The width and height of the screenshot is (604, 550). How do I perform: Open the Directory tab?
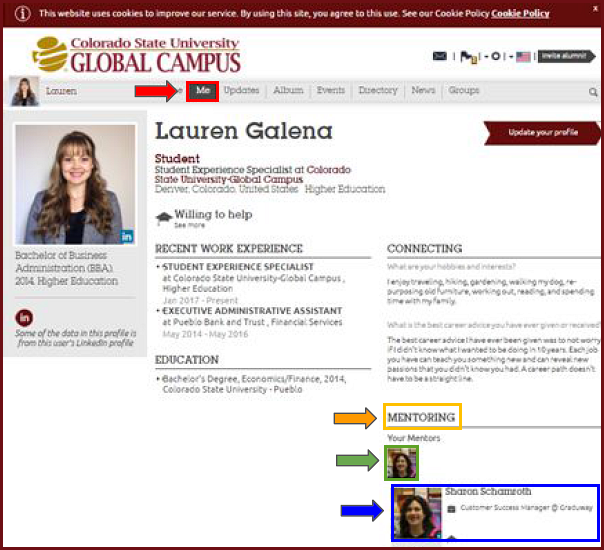click(378, 91)
